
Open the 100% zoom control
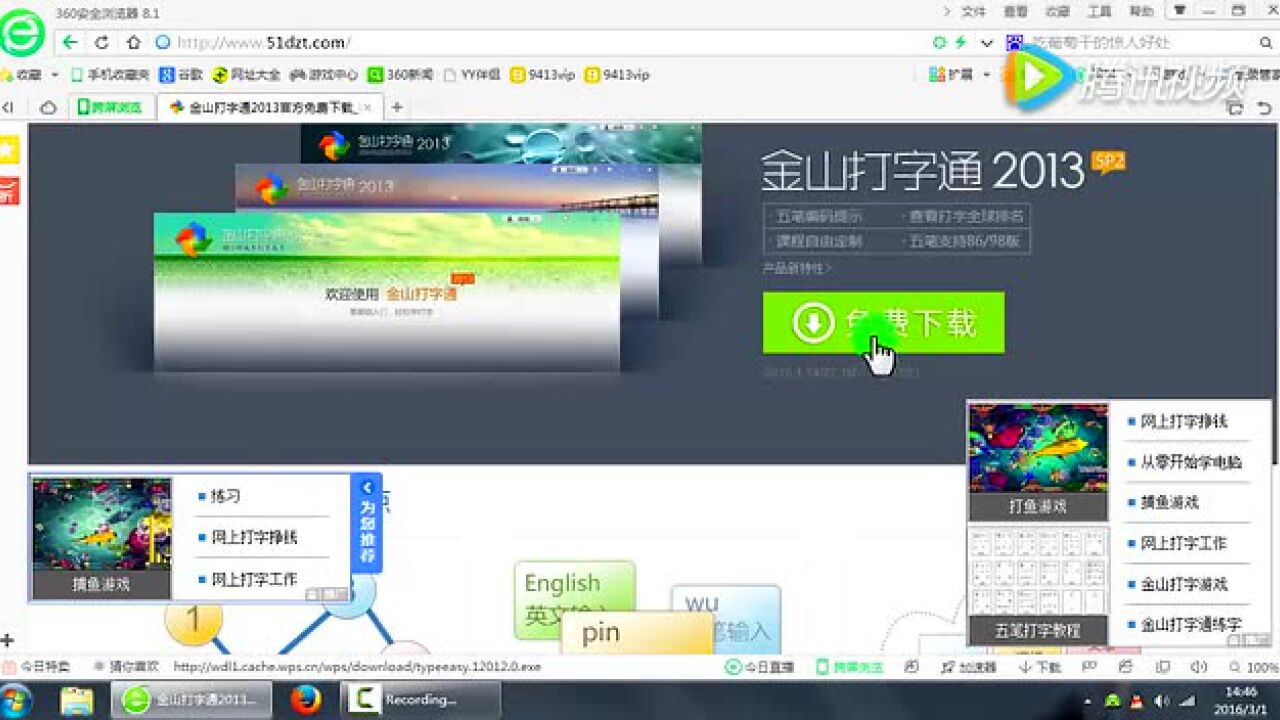(1254, 667)
